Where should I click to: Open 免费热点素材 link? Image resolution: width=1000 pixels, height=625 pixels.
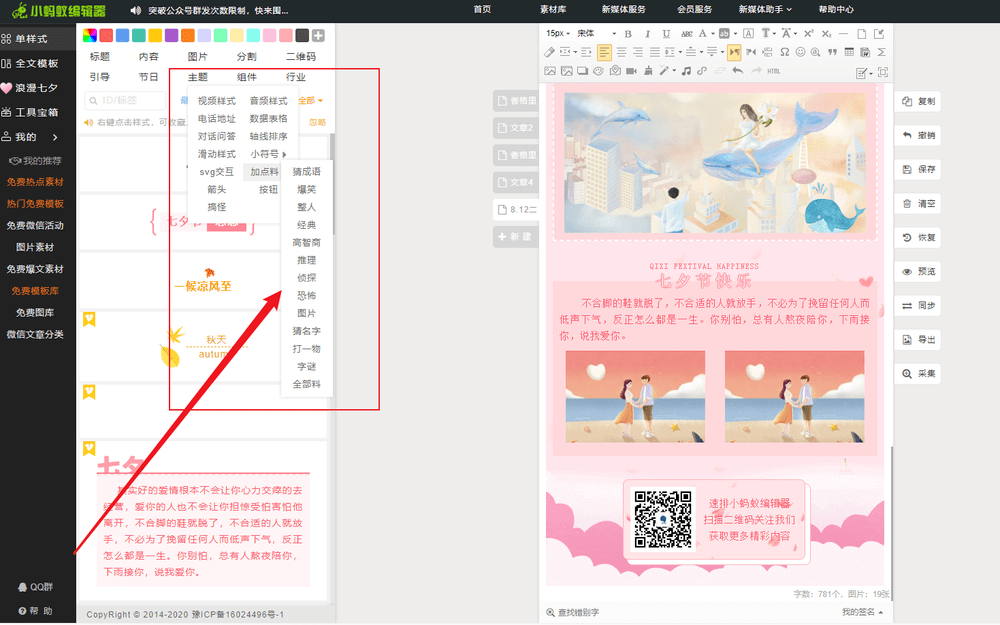click(x=35, y=182)
